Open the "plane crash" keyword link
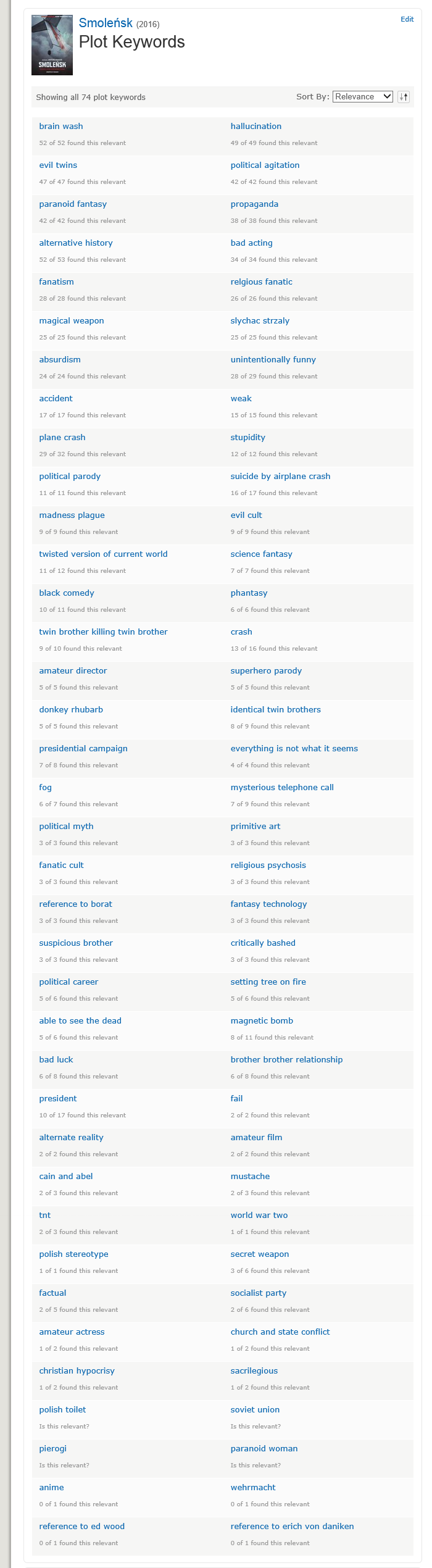Image resolution: width=432 pixels, height=1568 pixels. 62,438
